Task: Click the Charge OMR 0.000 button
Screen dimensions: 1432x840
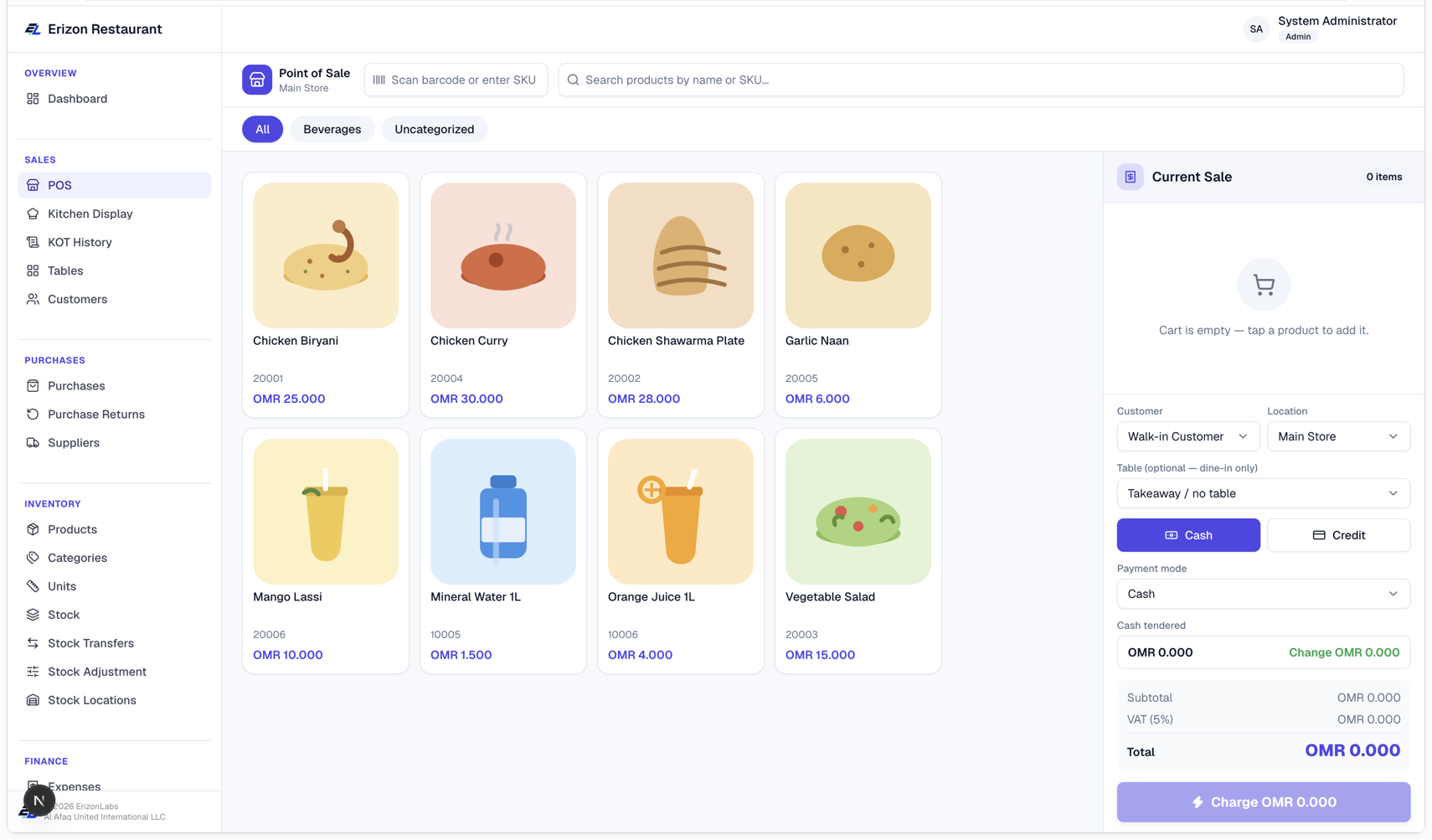Action: [1263, 802]
